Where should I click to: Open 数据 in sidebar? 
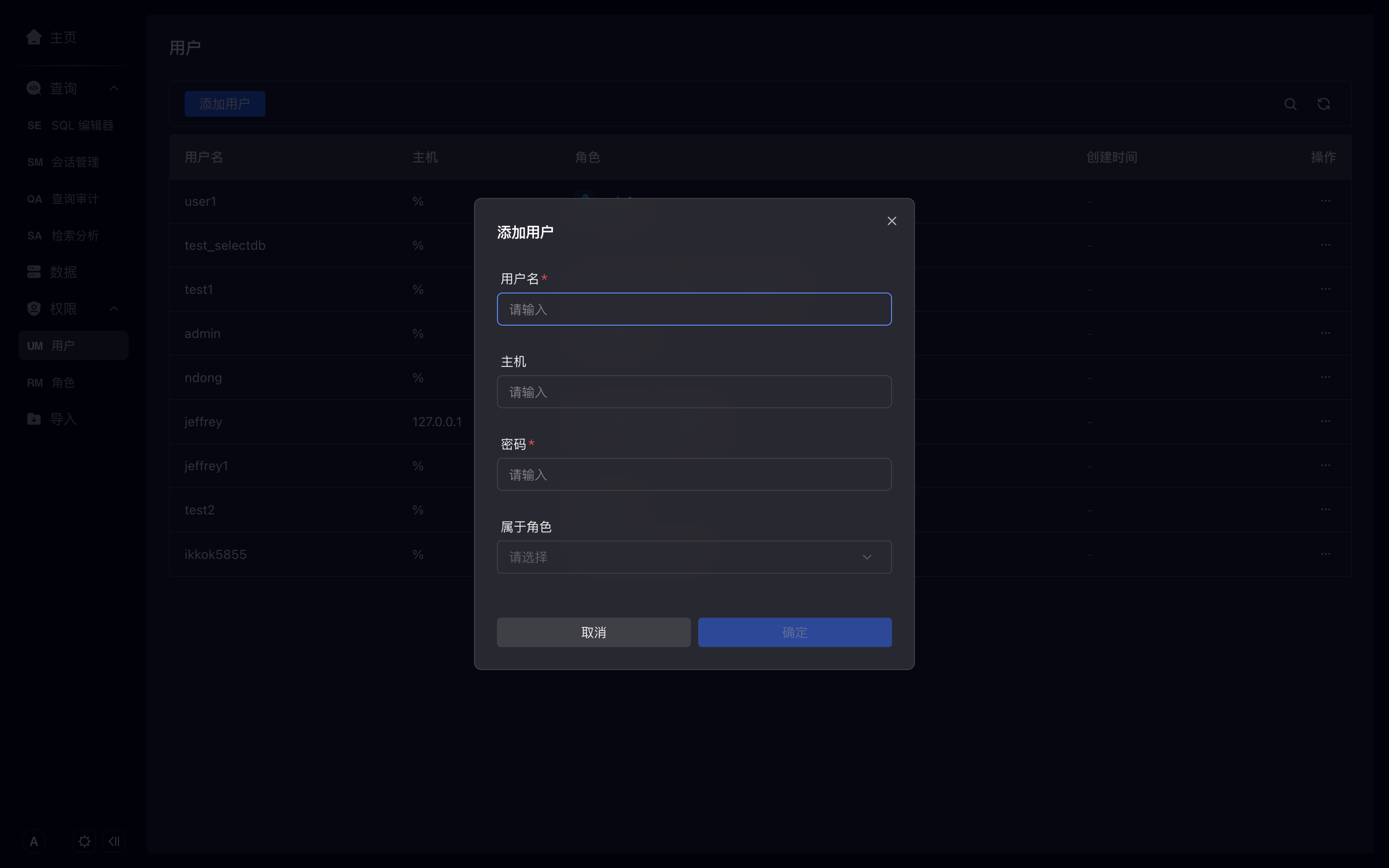[63, 272]
